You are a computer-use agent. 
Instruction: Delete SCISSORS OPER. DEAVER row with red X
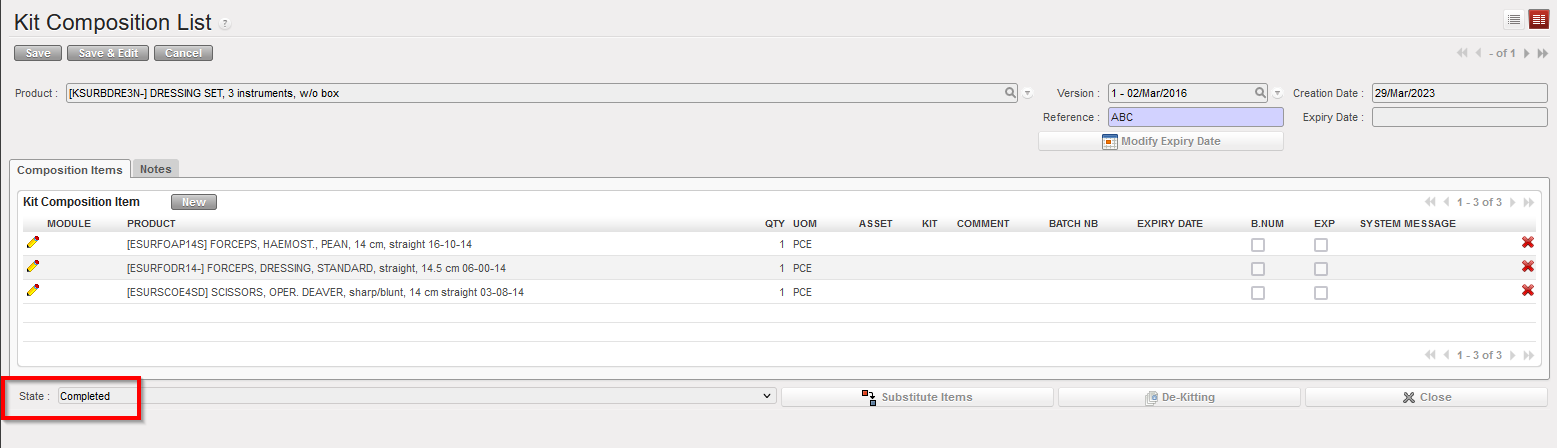(1527, 291)
